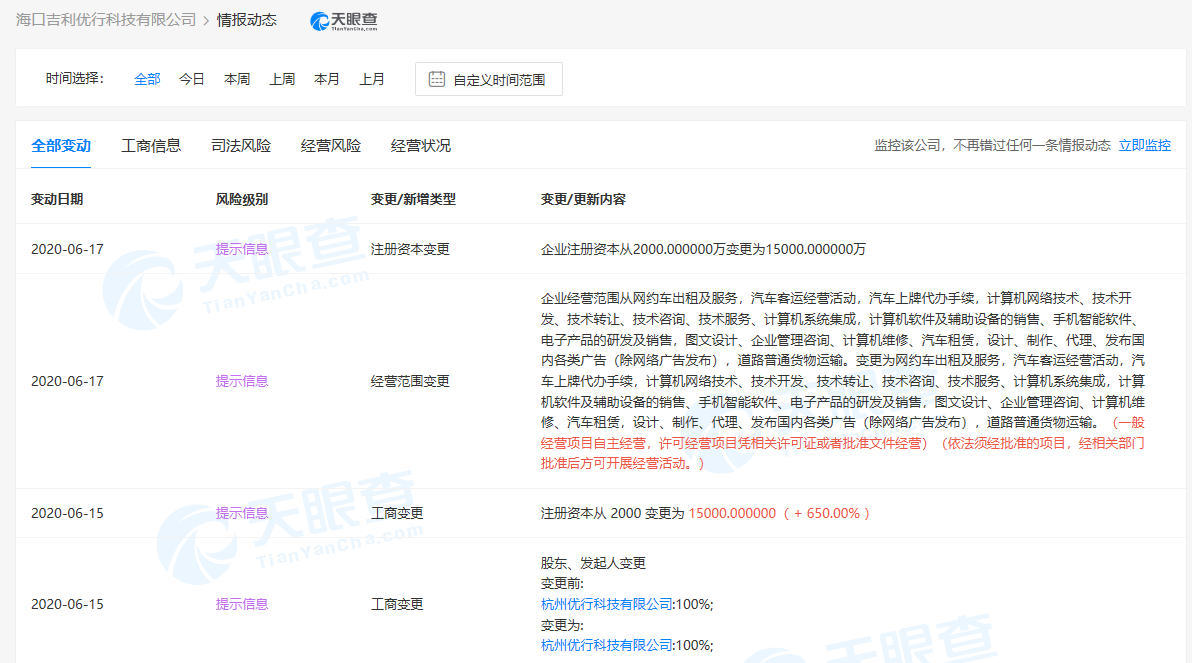Click 提示信息 for 注册资本变更 row
The image size is (1192, 663).
coord(242,249)
